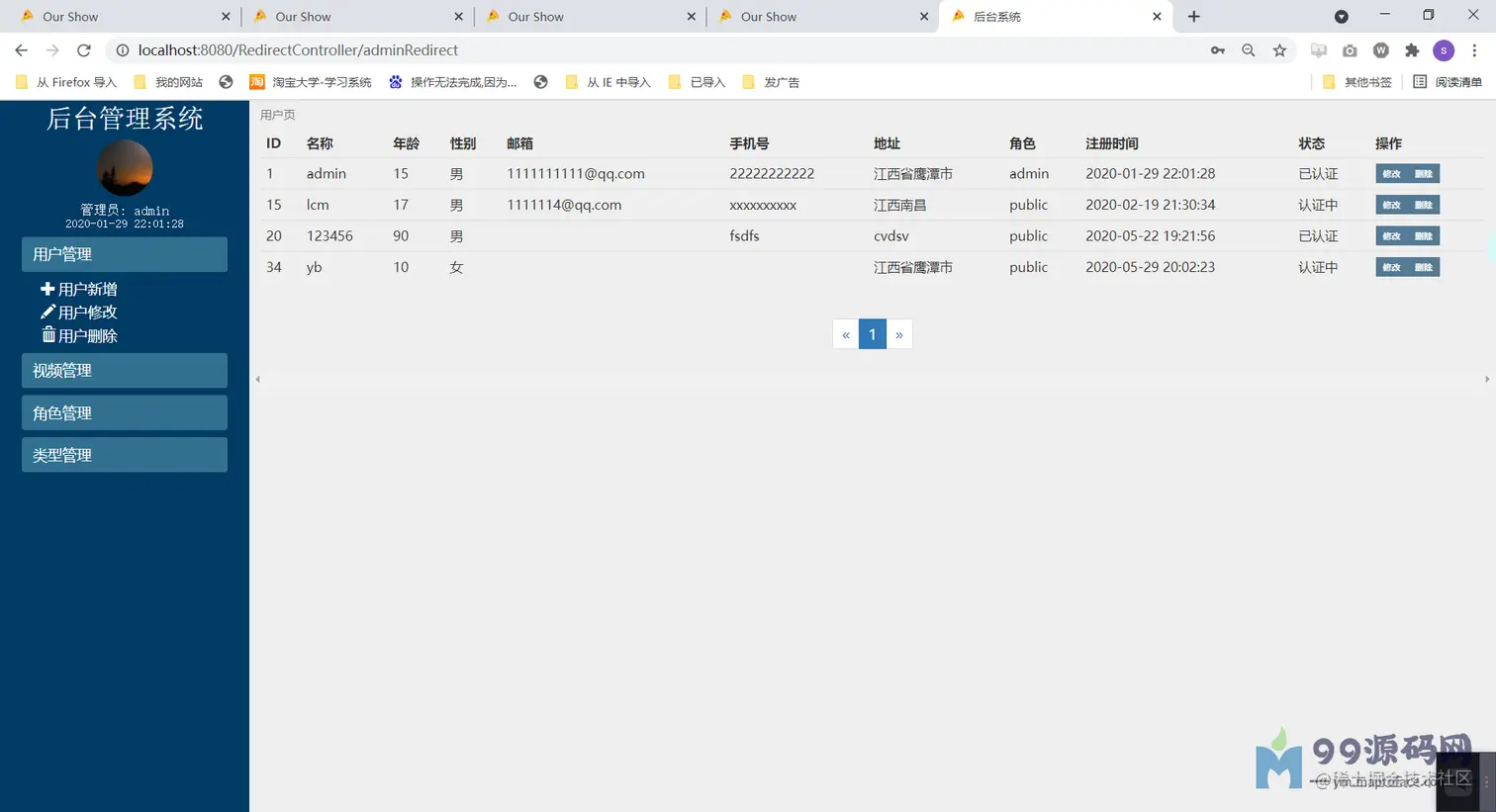Open the 类型管理 sidebar menu
1496x812 pixels.
click(125, 455)
